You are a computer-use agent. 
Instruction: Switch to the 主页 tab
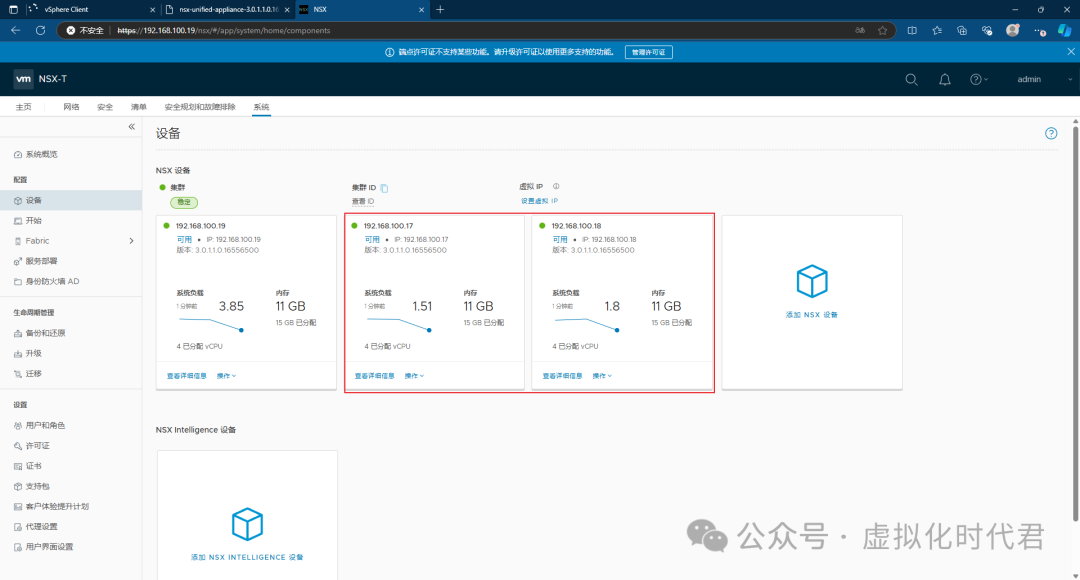24,107
